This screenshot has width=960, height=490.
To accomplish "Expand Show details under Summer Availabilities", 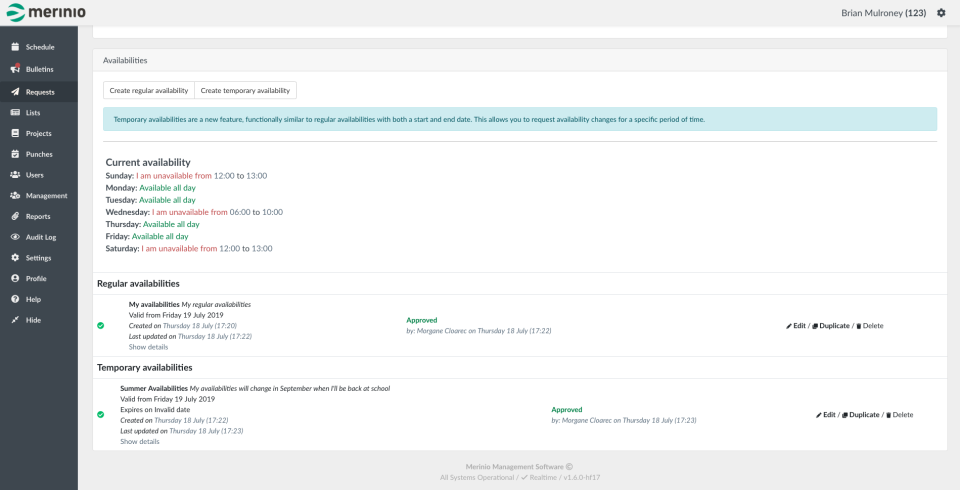I will pos(139,441).
